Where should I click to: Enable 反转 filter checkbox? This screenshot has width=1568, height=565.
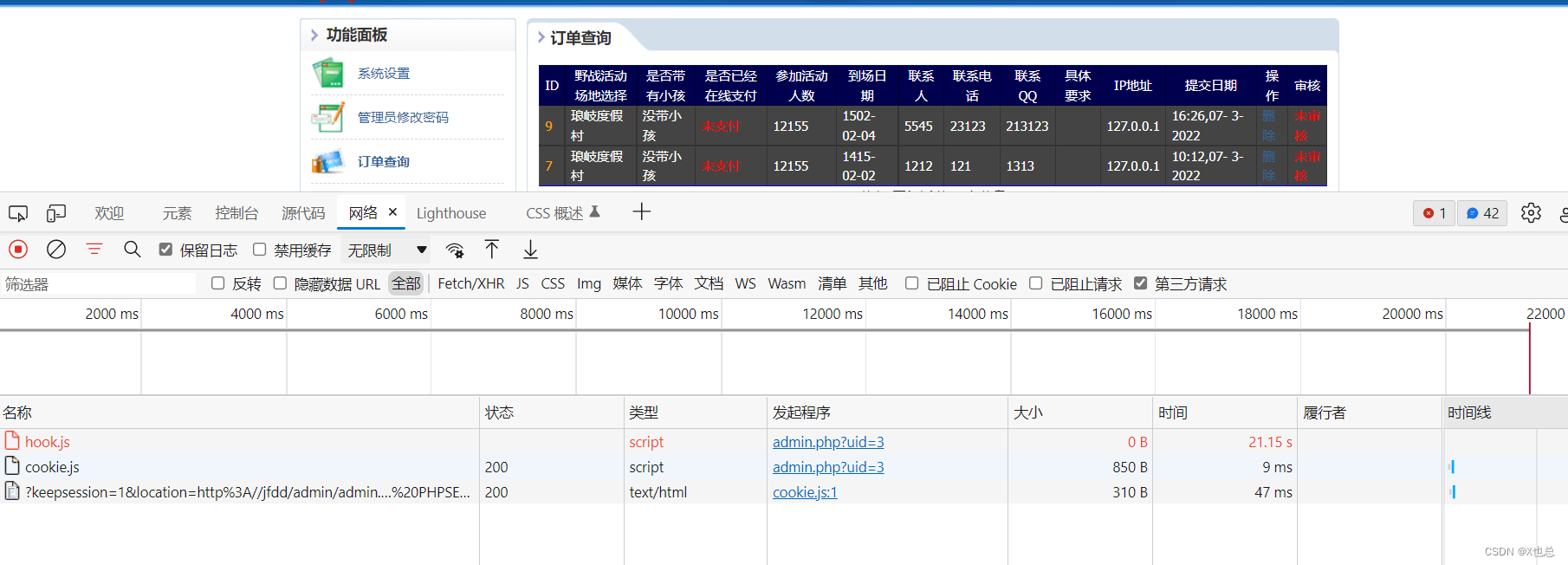tap(218, 283)
